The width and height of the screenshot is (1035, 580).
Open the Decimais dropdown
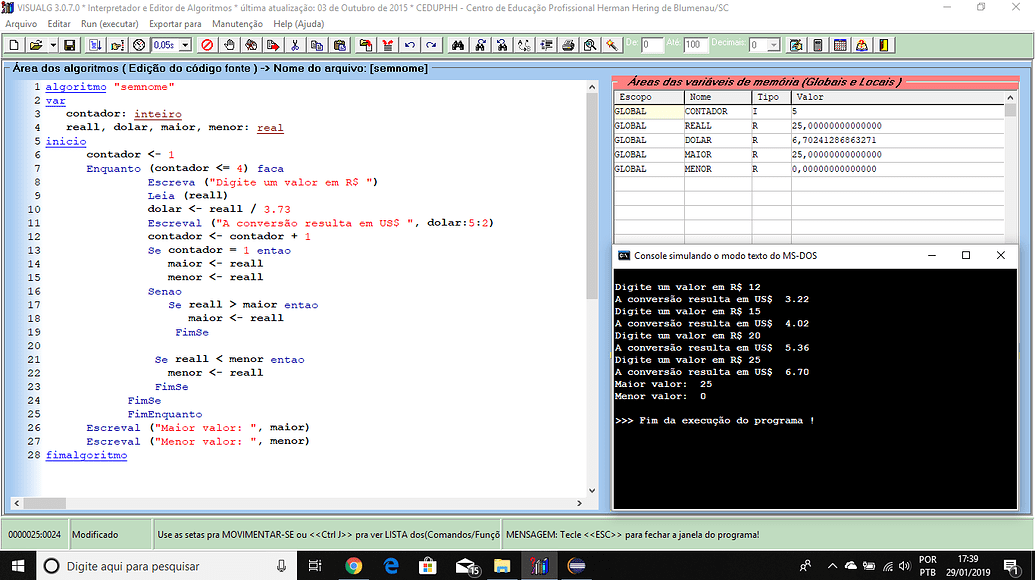774,45
